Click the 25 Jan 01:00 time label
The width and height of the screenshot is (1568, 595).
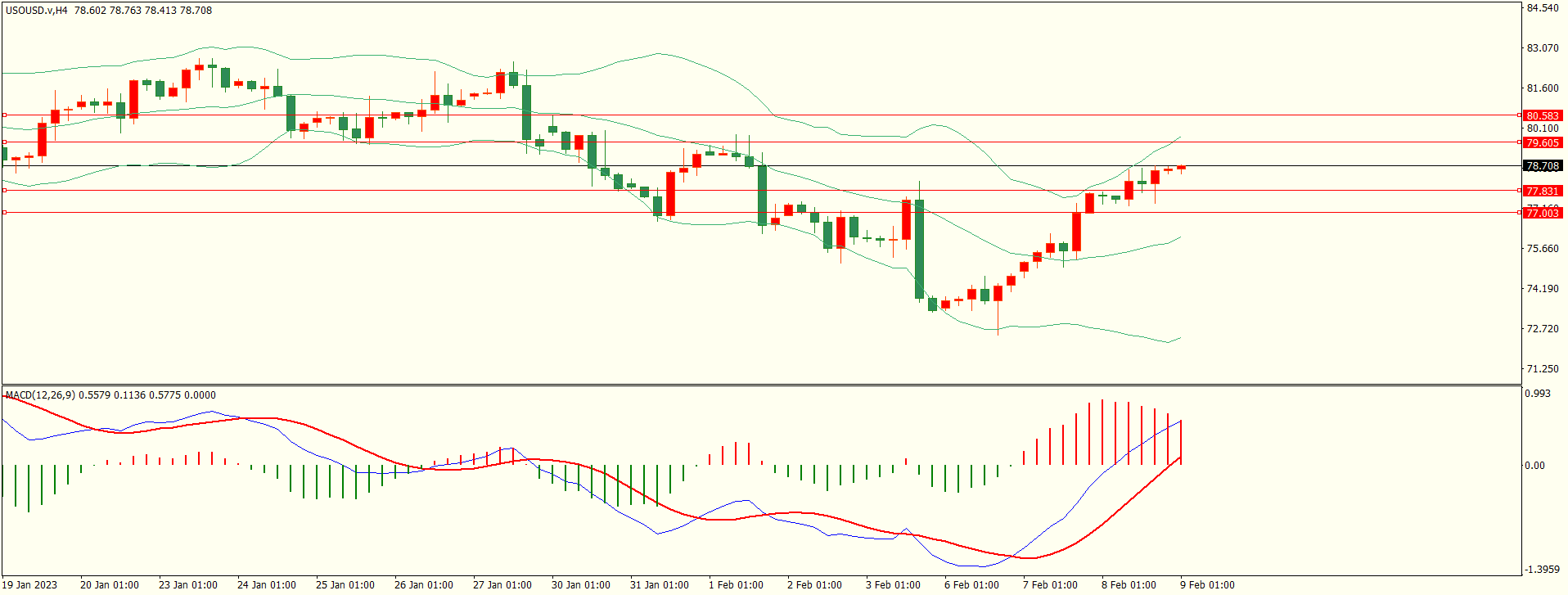(x=345, y=585)
